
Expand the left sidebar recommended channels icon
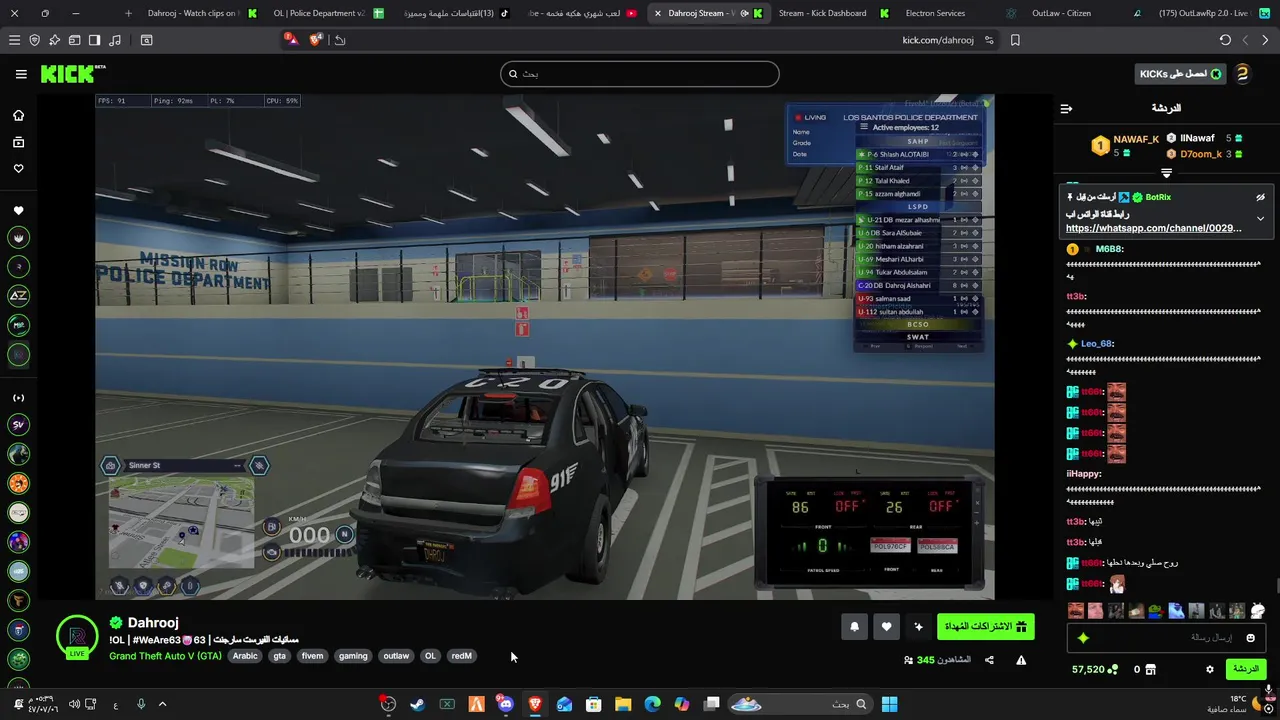pyautogui.click(x=18, y=398)
